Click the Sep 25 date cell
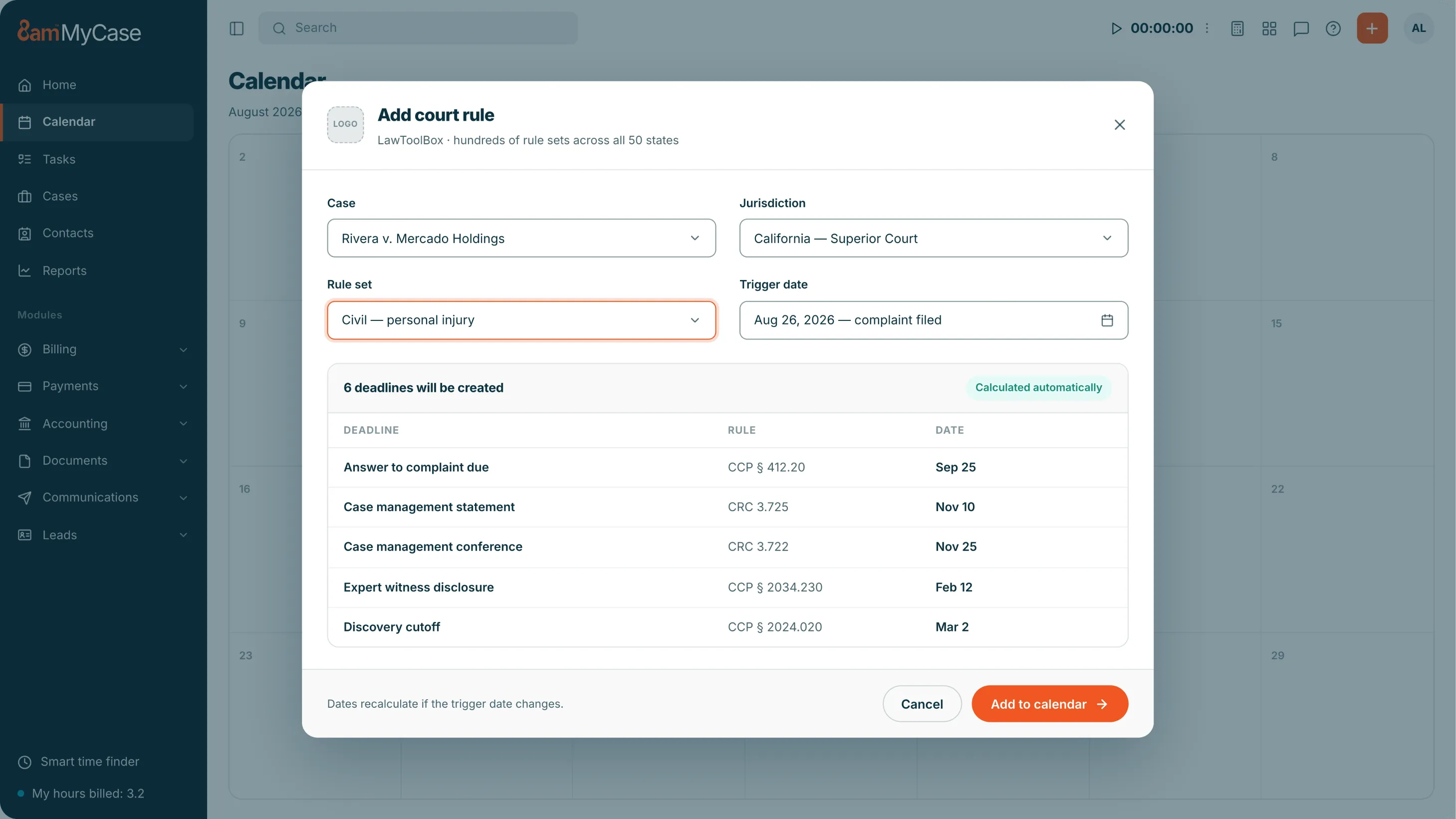This screenshot has height=819, width=1456. [955, 468]
